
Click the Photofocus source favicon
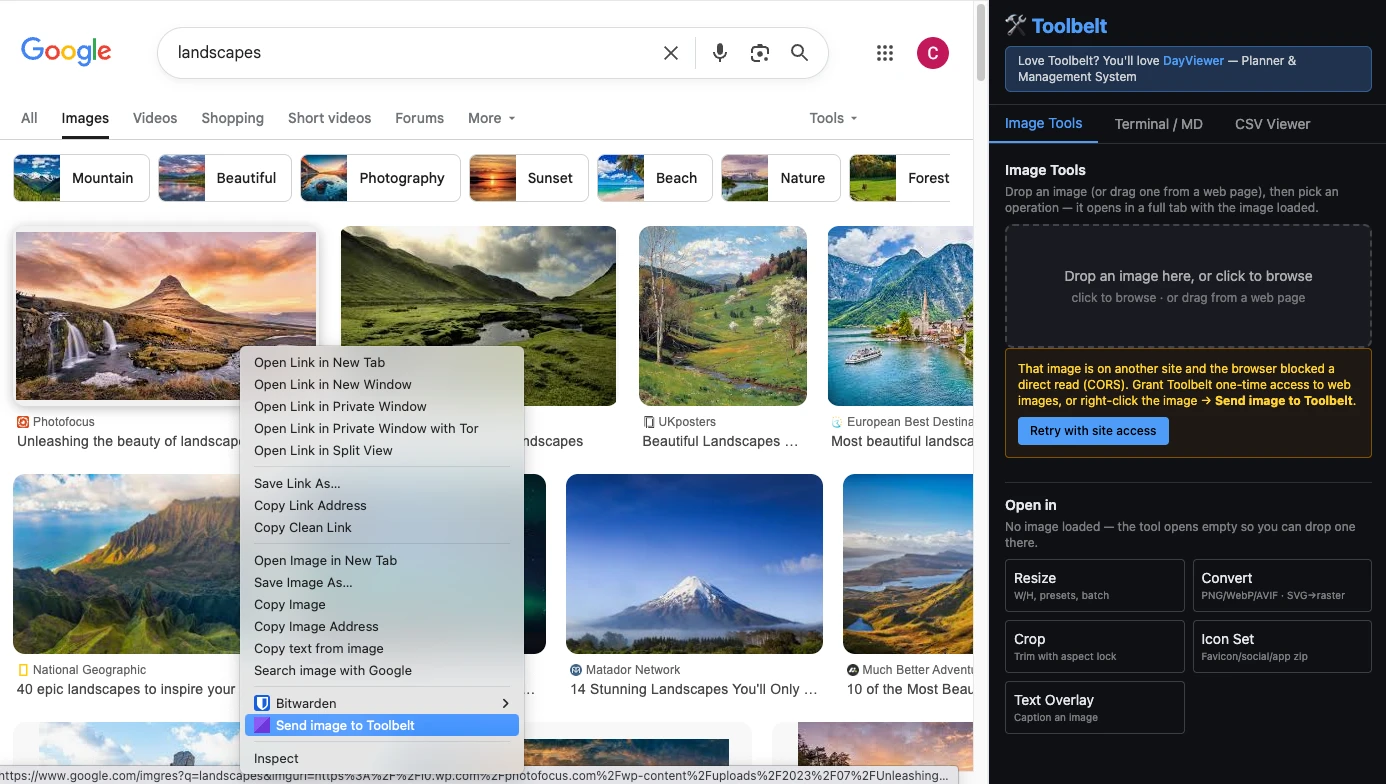point(23,422)
